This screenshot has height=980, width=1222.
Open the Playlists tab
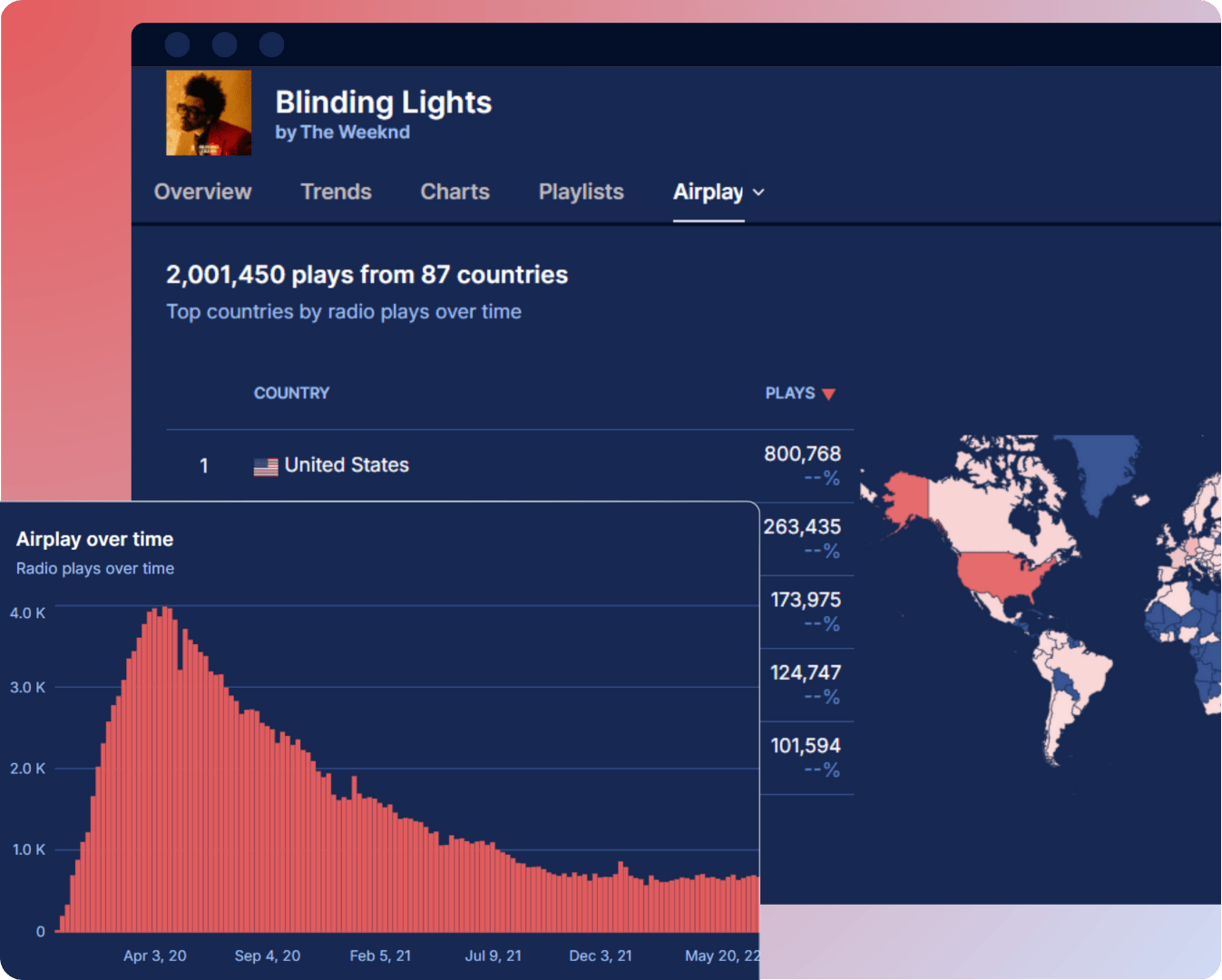coord(581,191)
